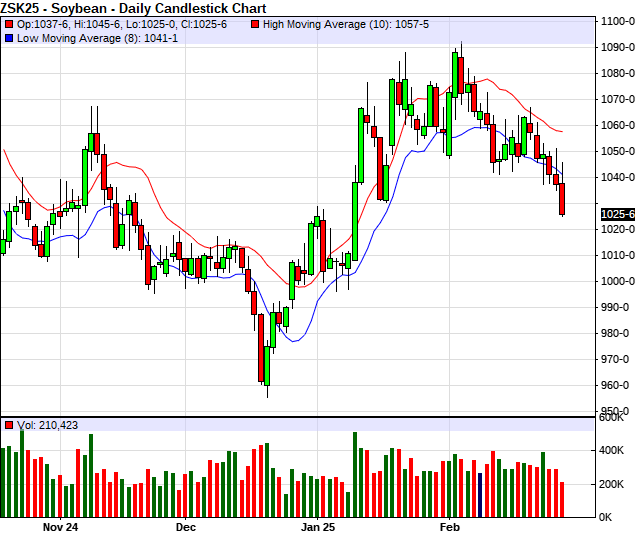Click the Dec date axis label
Viewport: 640px width, 536px height.
click(186, 525)
